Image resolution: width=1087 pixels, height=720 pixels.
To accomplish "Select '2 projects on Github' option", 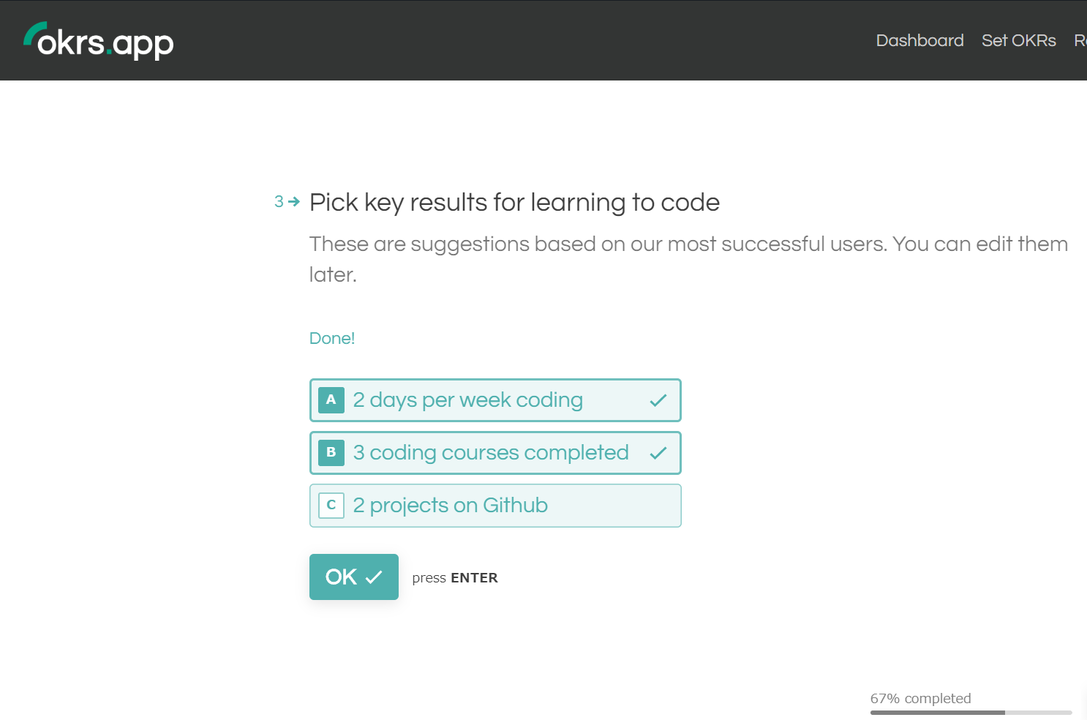I will 495,505.
